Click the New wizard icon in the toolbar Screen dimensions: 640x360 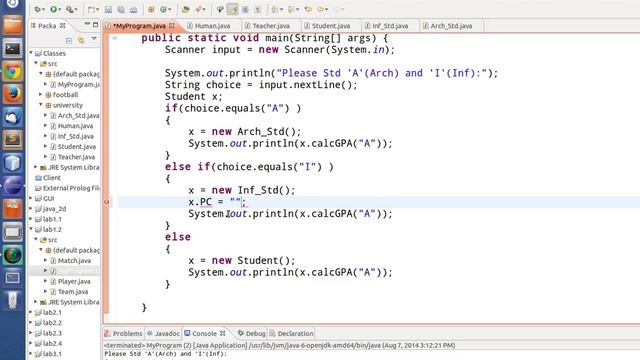tap(91, 9)
